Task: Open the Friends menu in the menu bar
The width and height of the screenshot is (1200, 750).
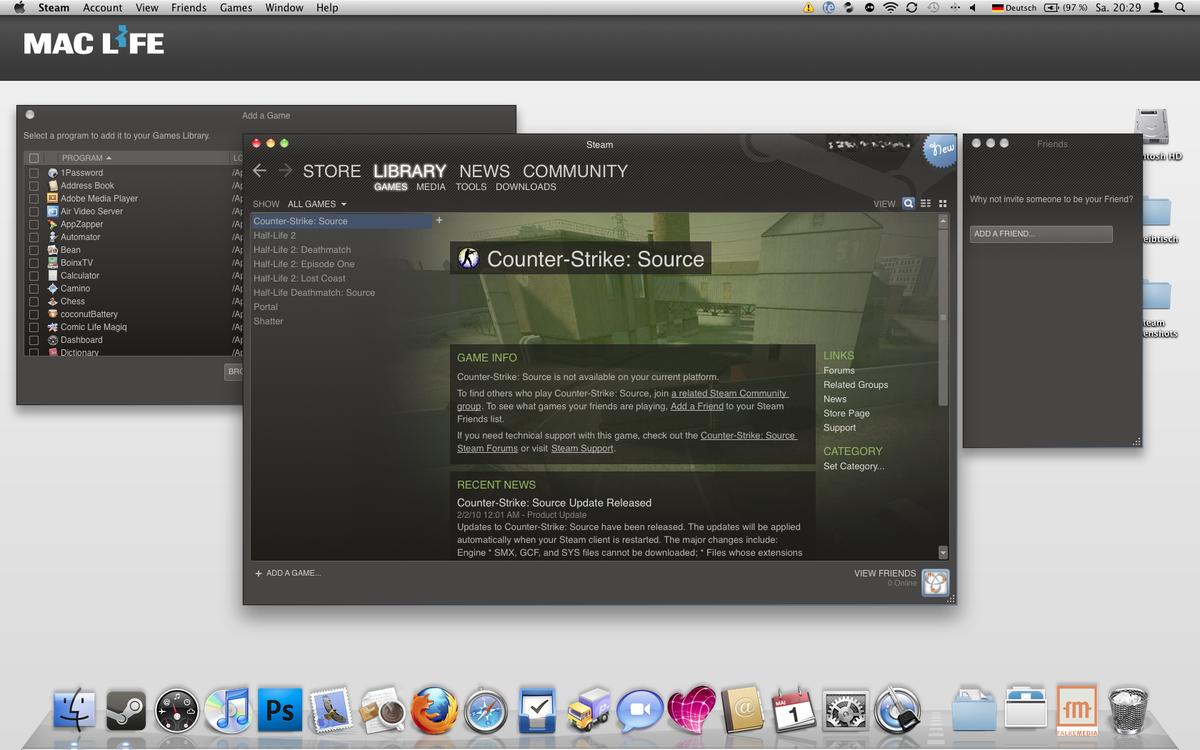Action: pyautogui.click(x=188, y=7)
